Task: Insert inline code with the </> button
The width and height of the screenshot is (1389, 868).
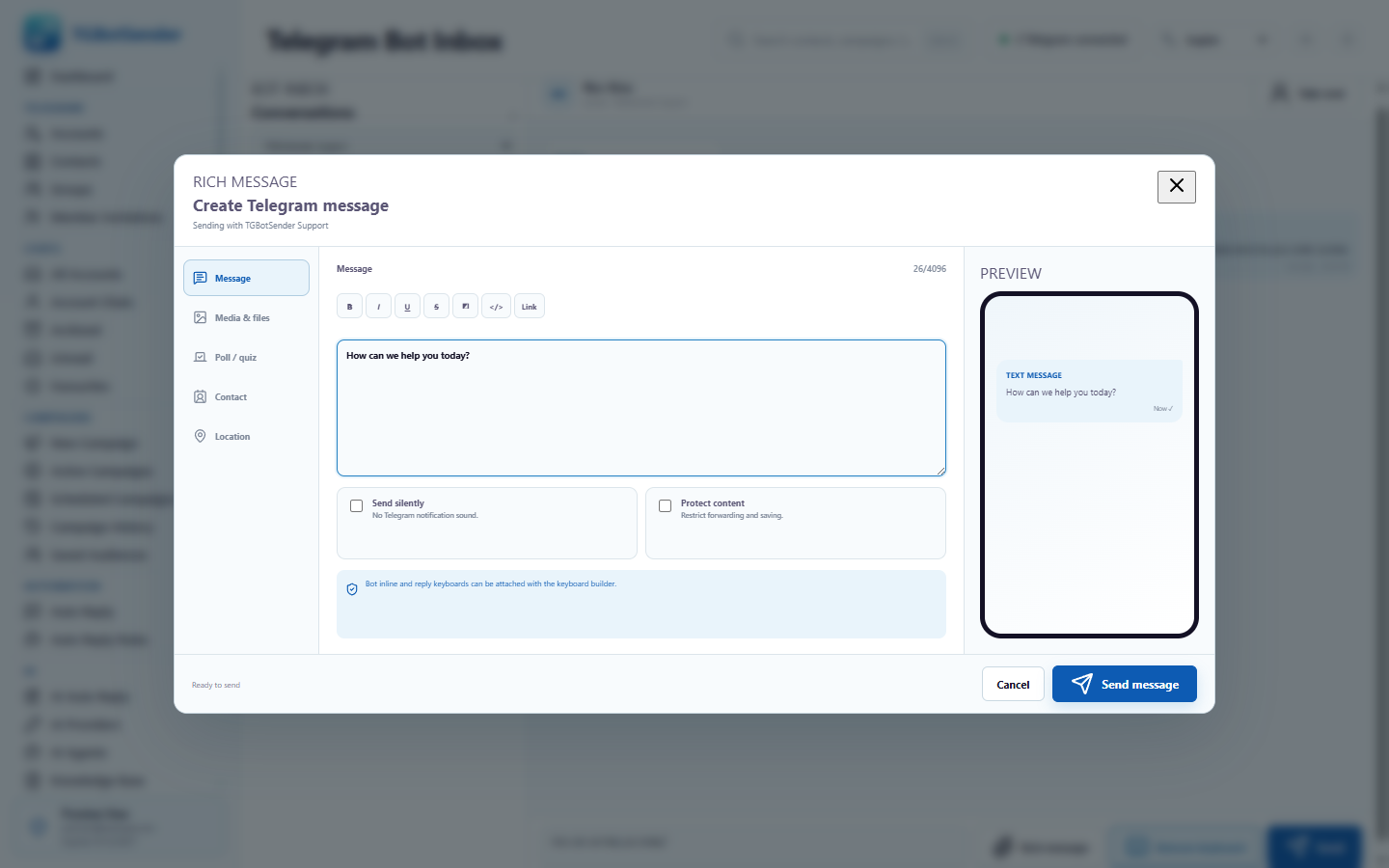Action: click(x=496, y=307)
